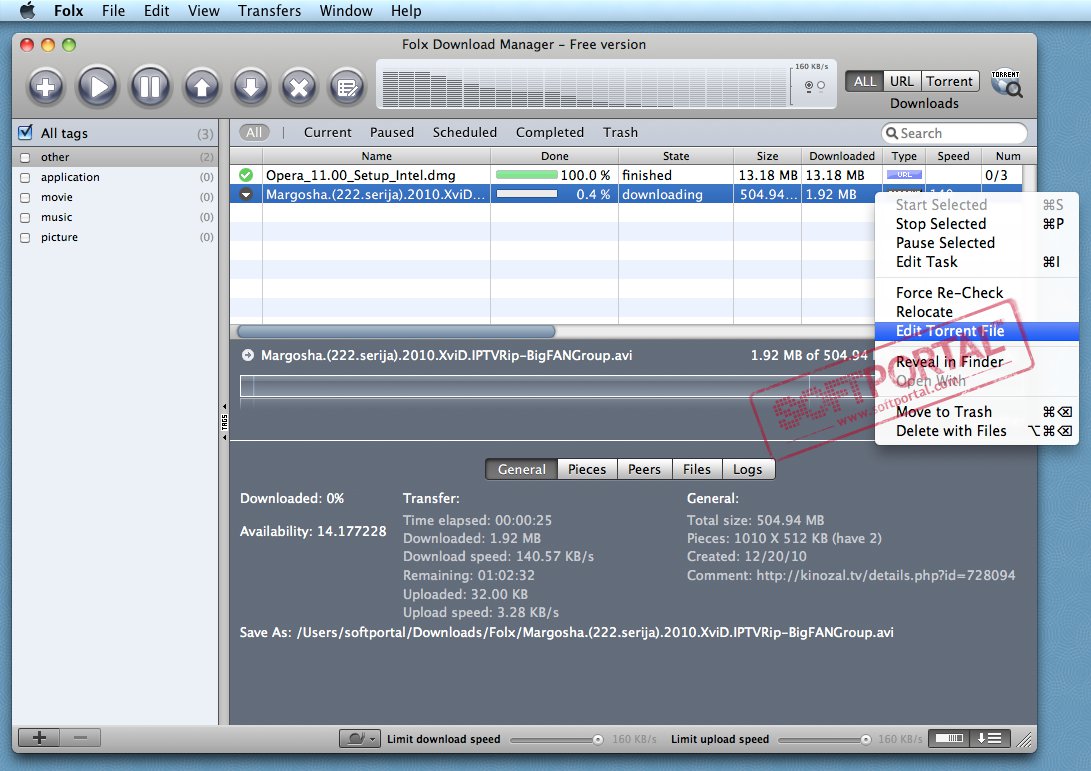
Task: Click the arrow icon beside Margosha detail title
Action: pyautogui.click(x=247, y=356)
